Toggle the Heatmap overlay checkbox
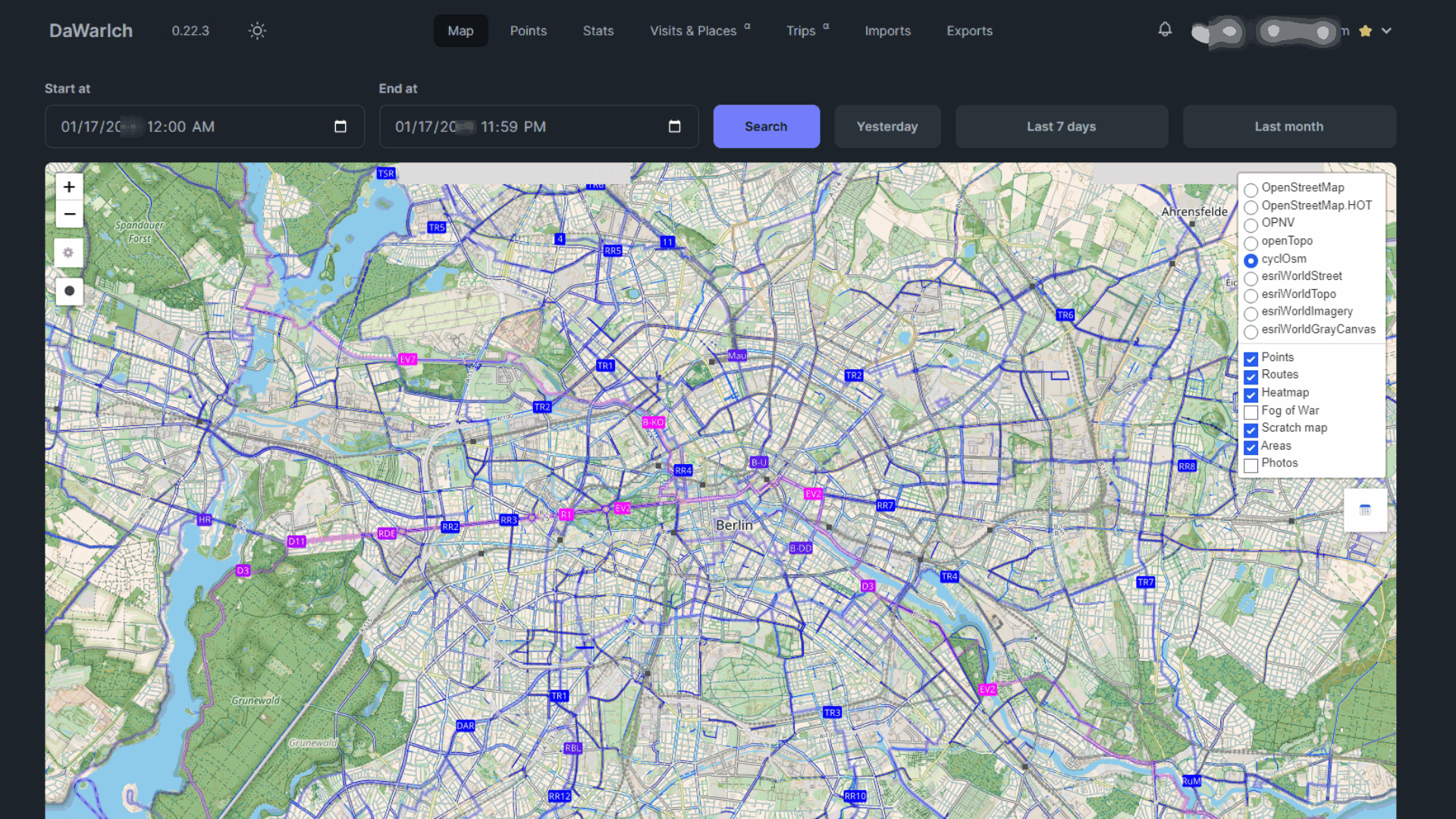The height and width of the screenshot is (819, 1456). click(1251, 394)
